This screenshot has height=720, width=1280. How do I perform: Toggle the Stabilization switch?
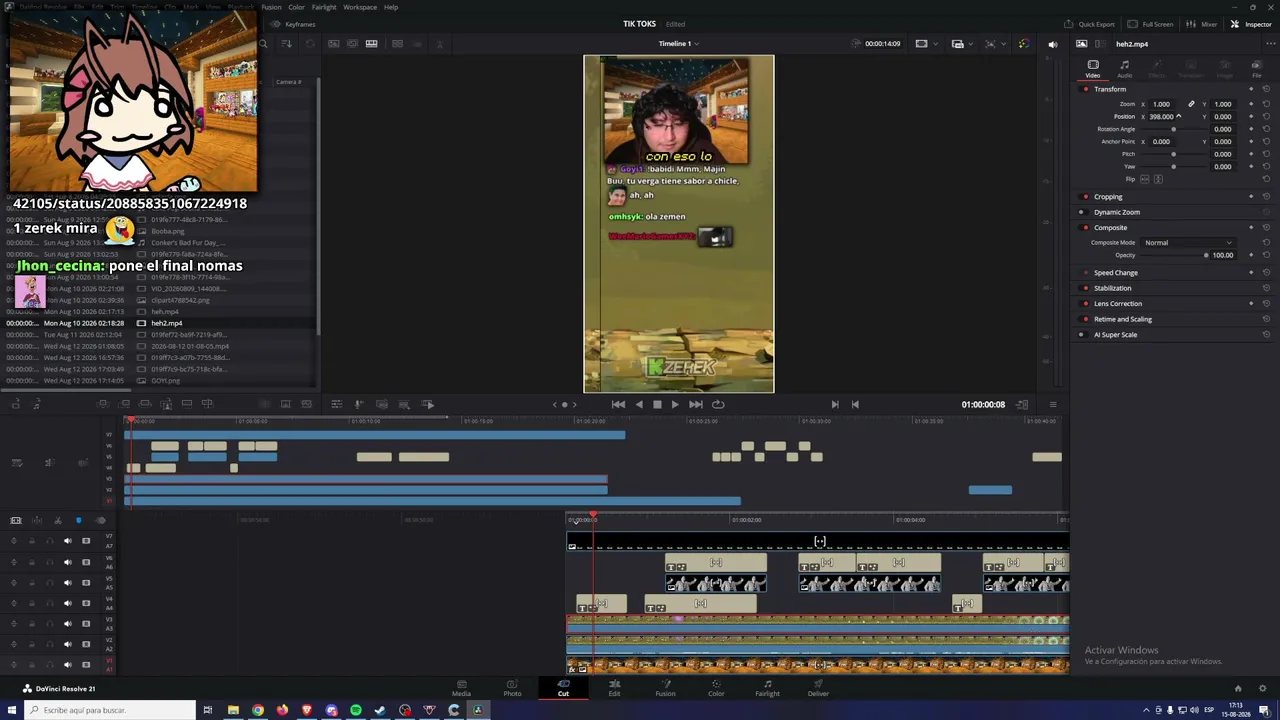pyautogui.click(x=1086, y=288)
